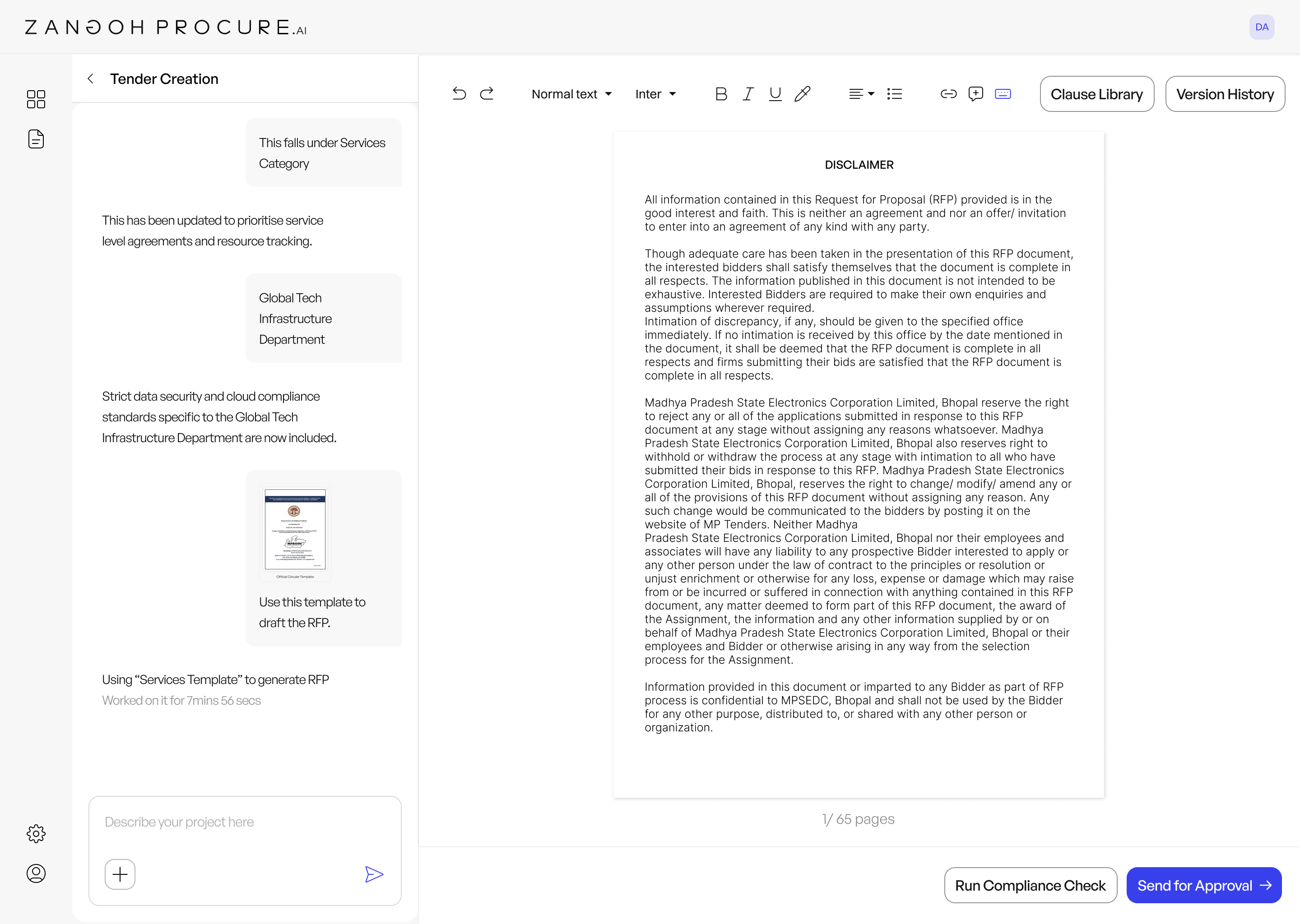The width and height of the screenshot is (1300, 924).
Task: Insert a hyperlink
Action: click(949, 94)
